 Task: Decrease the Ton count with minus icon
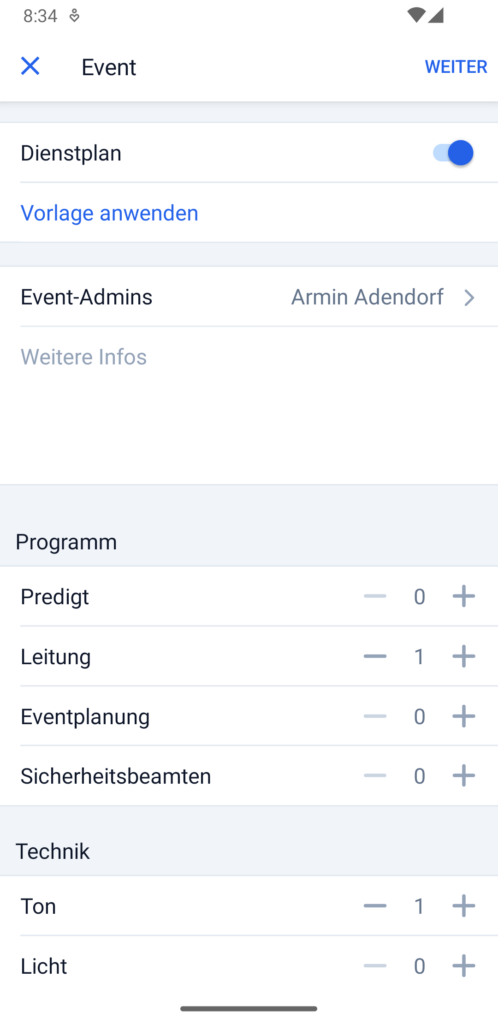coord(375,906)
